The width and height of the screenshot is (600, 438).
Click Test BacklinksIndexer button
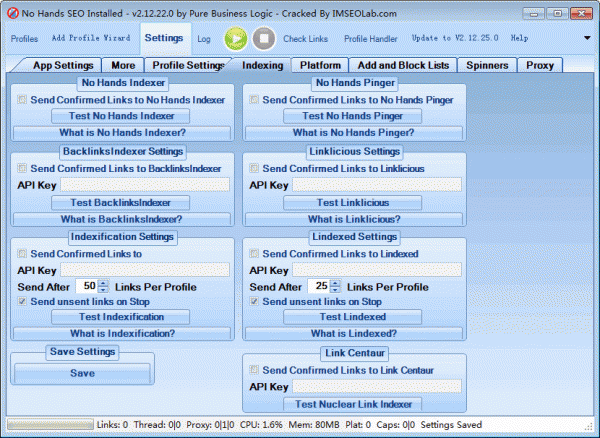click(x=121, y=203)
